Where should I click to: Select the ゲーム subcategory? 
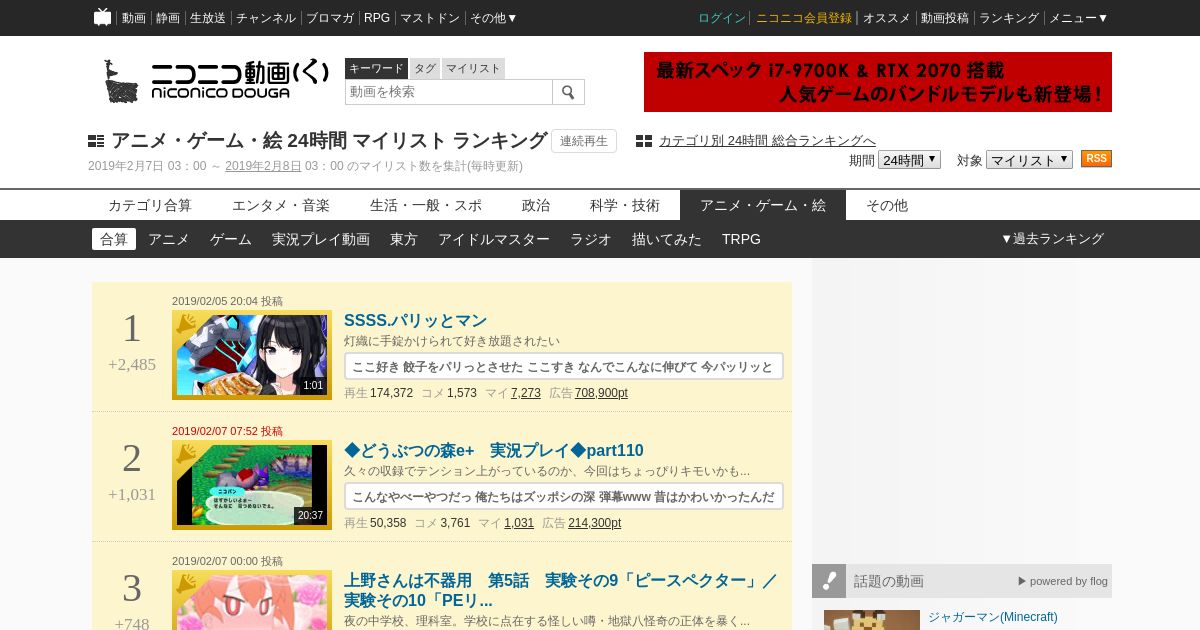point(231,239)
